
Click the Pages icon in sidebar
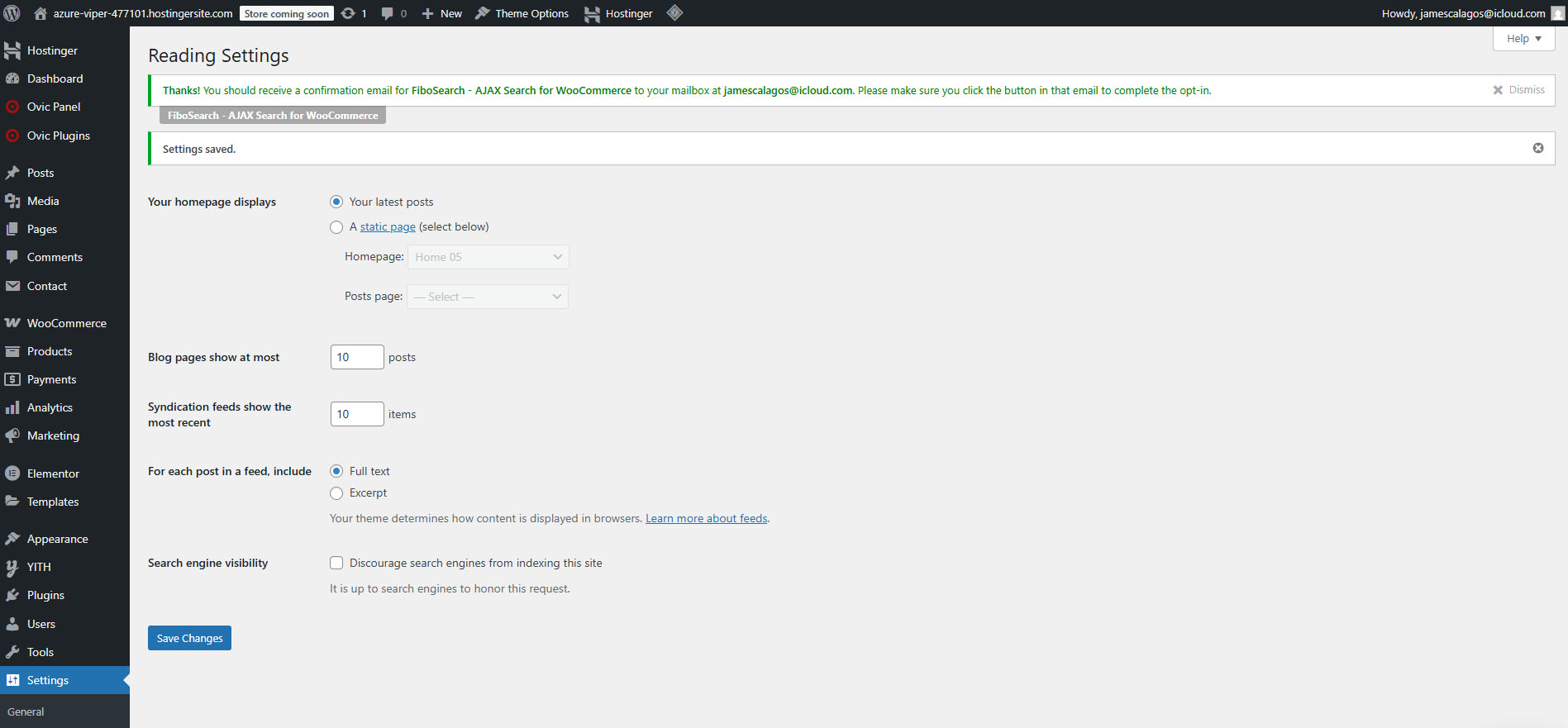(12, 229)
